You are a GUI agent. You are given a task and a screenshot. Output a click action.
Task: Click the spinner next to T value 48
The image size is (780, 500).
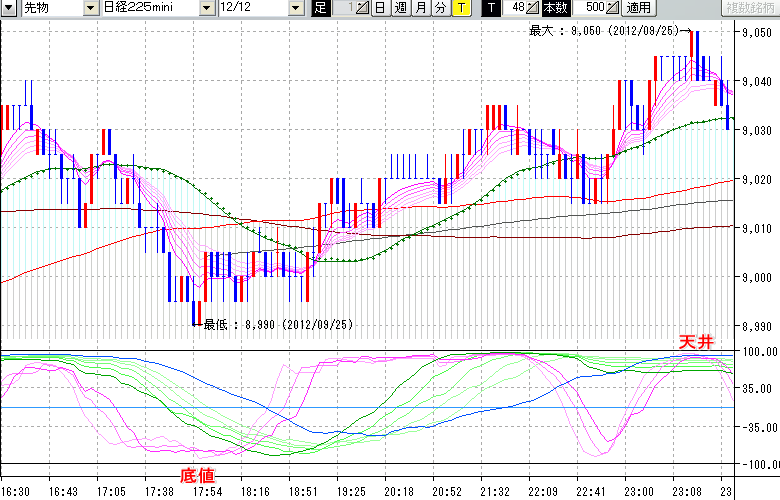point(532,8)
